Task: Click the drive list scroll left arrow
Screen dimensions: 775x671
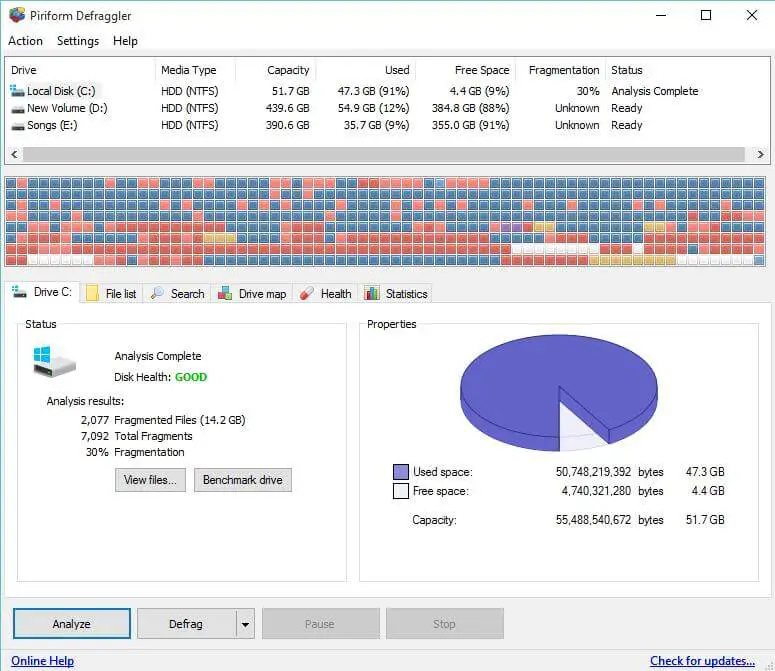Action: (x=14, y=154)
